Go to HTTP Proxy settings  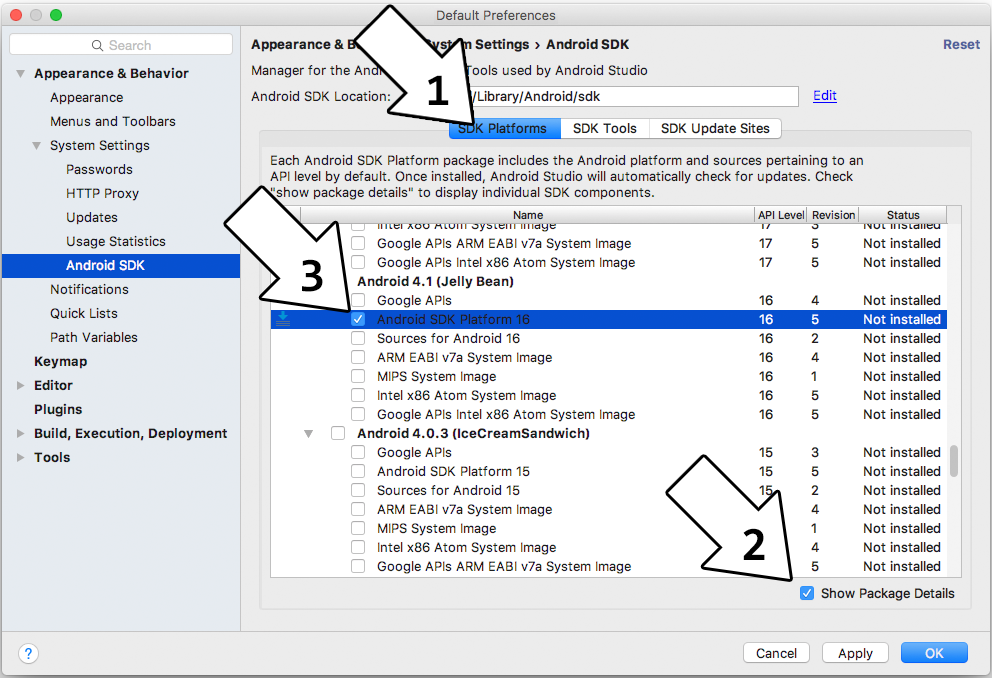click(x=102, y=194)
